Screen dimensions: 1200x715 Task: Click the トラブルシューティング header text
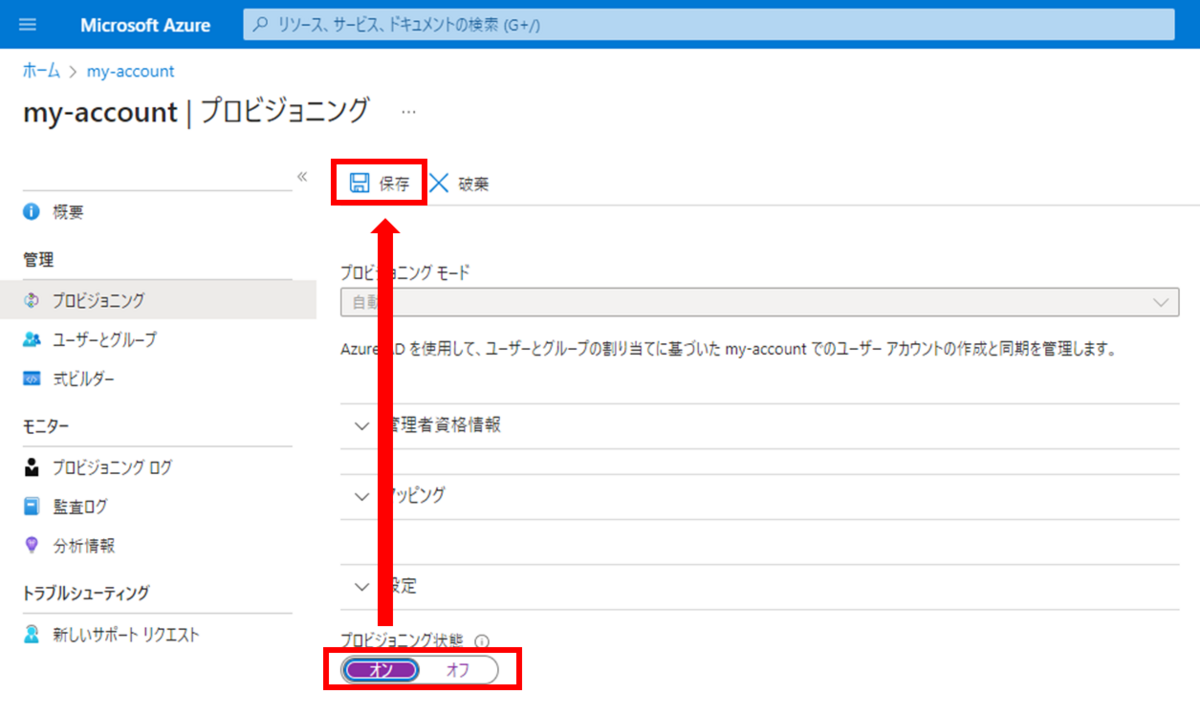pos(86,593)
